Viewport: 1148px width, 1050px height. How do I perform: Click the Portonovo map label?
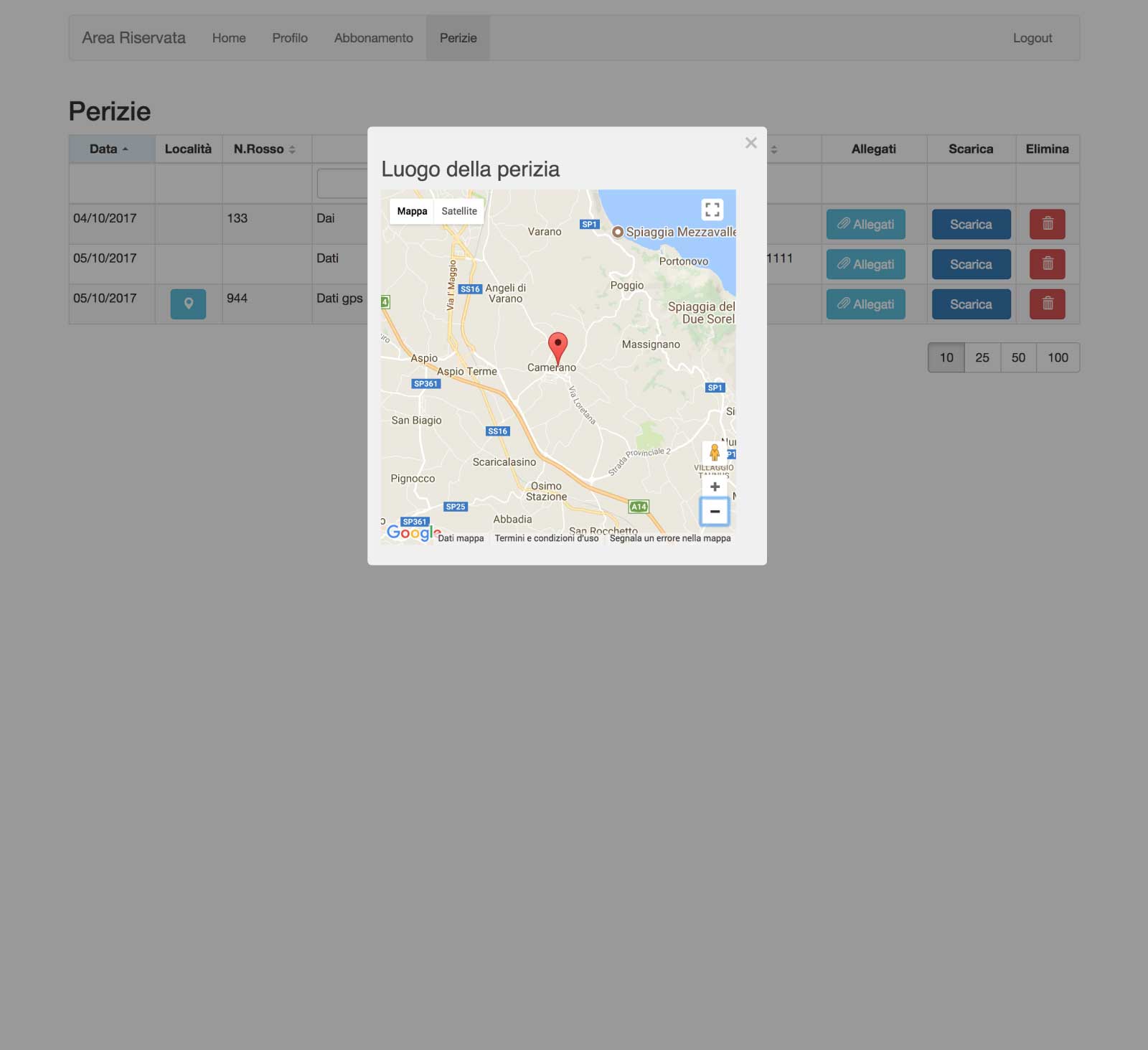684,261
